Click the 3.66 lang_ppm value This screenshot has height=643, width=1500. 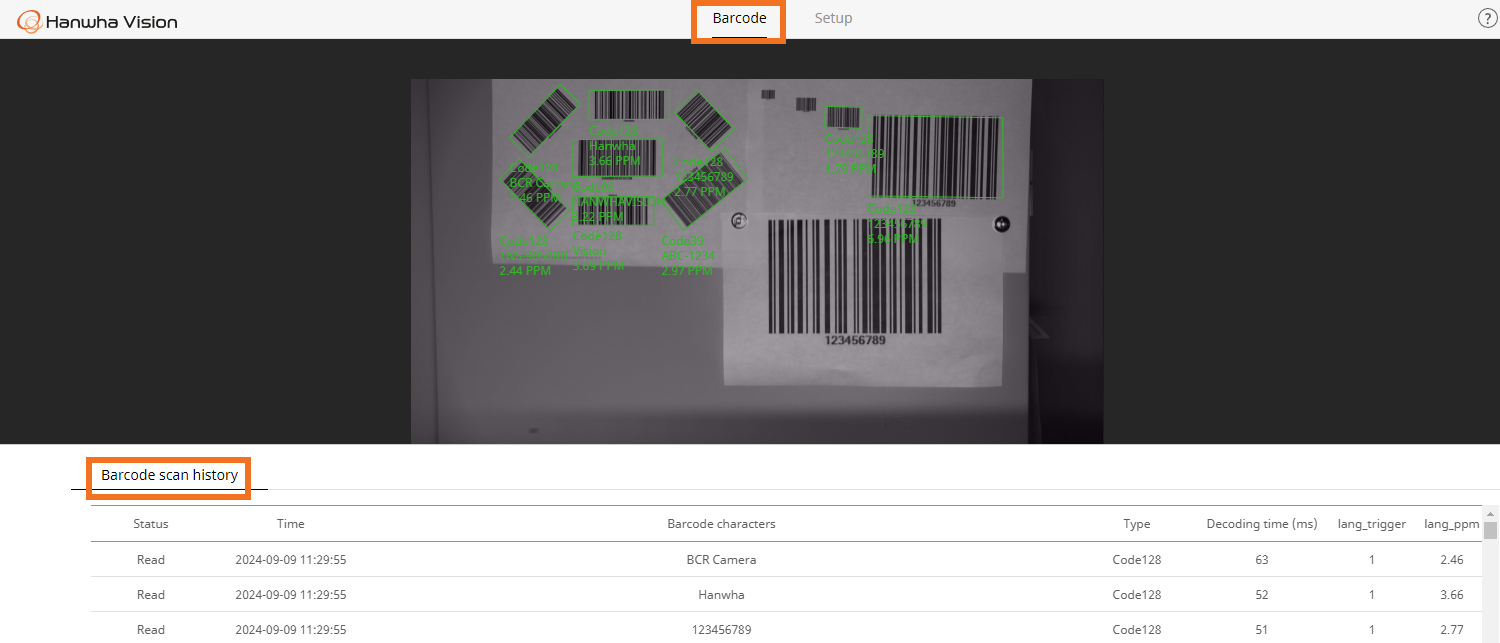(1452, 595)
